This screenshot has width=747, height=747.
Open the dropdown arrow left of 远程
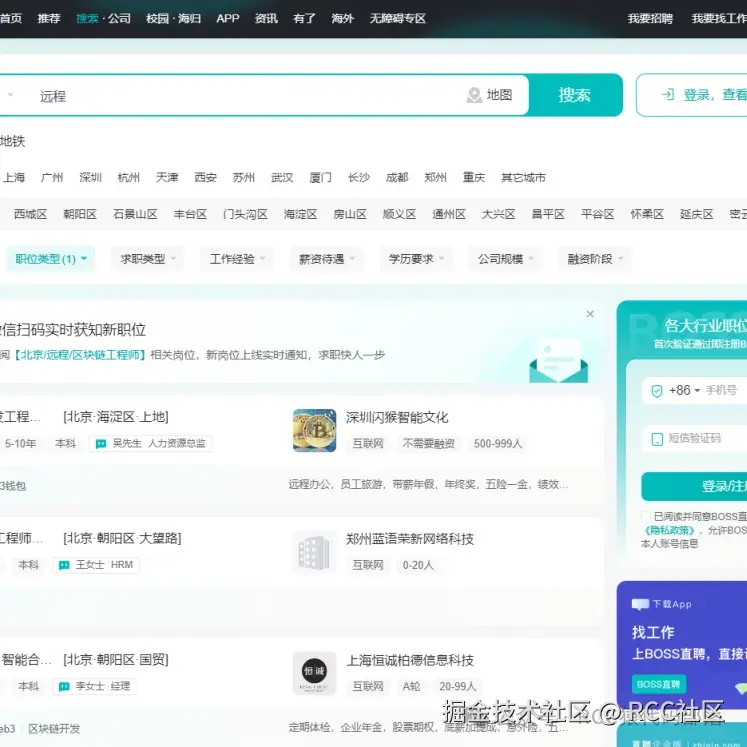pyautogui.click(x=10, y=95)
